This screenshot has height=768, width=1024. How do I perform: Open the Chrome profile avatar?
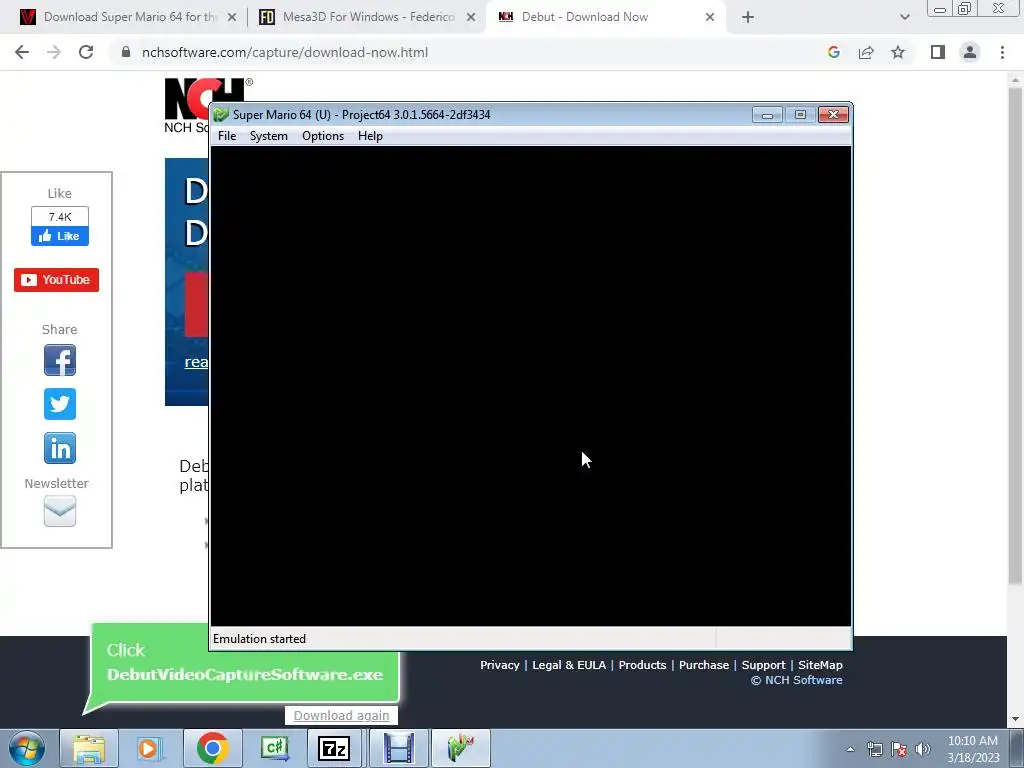click(970, 52)
